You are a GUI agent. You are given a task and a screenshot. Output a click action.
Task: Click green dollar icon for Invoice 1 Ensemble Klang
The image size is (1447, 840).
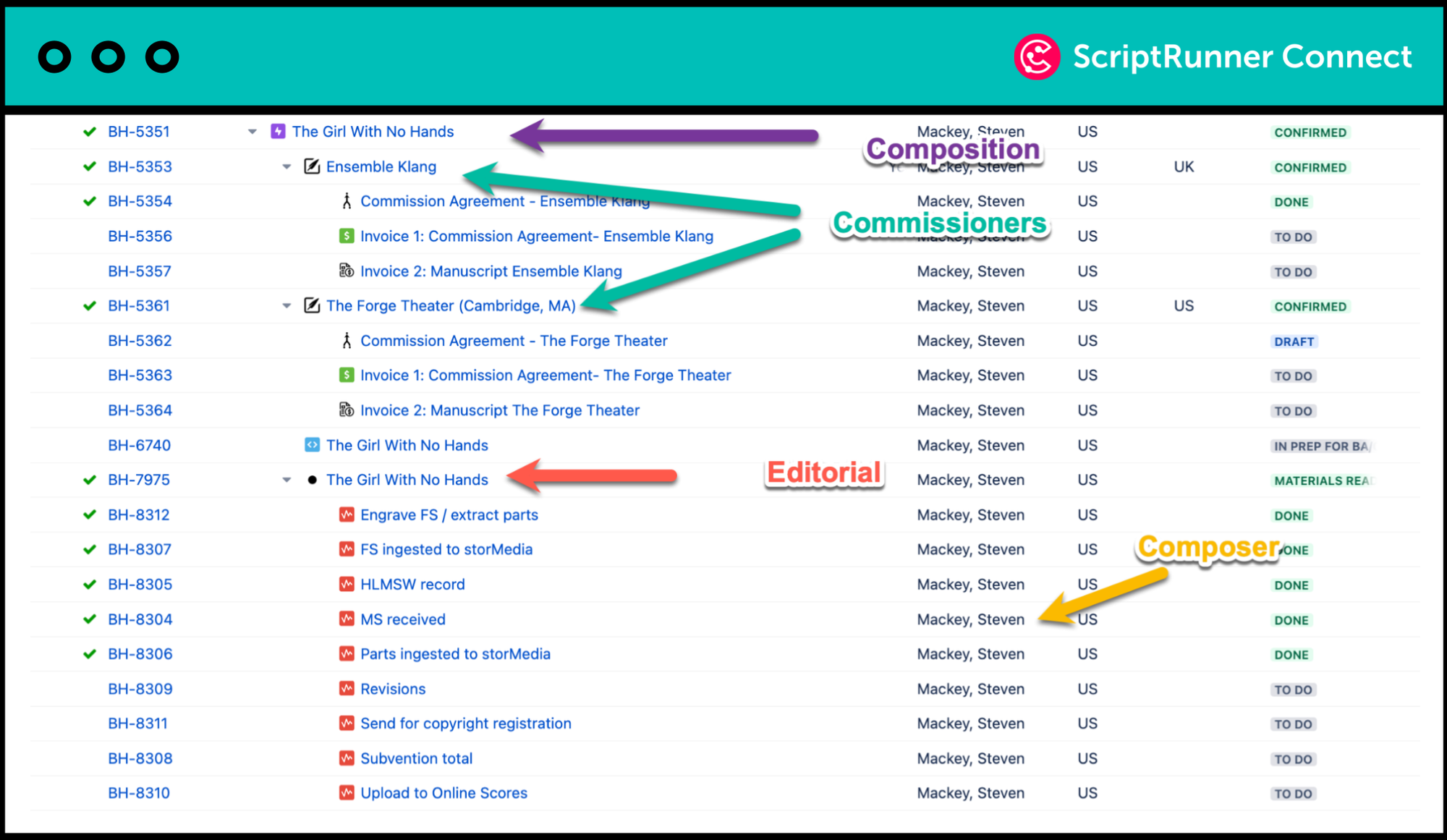click(347, 236)
